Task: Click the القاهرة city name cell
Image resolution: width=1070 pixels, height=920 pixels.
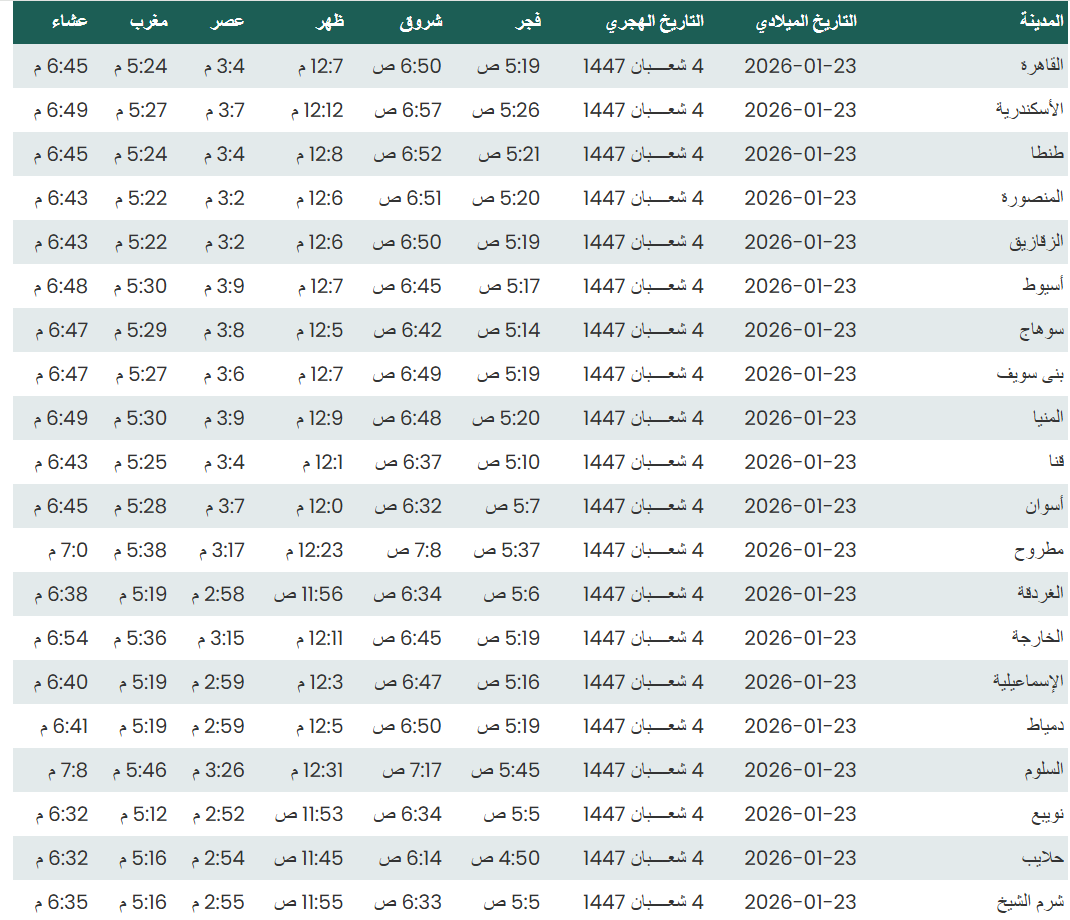Action: [x=1040, y=66]
